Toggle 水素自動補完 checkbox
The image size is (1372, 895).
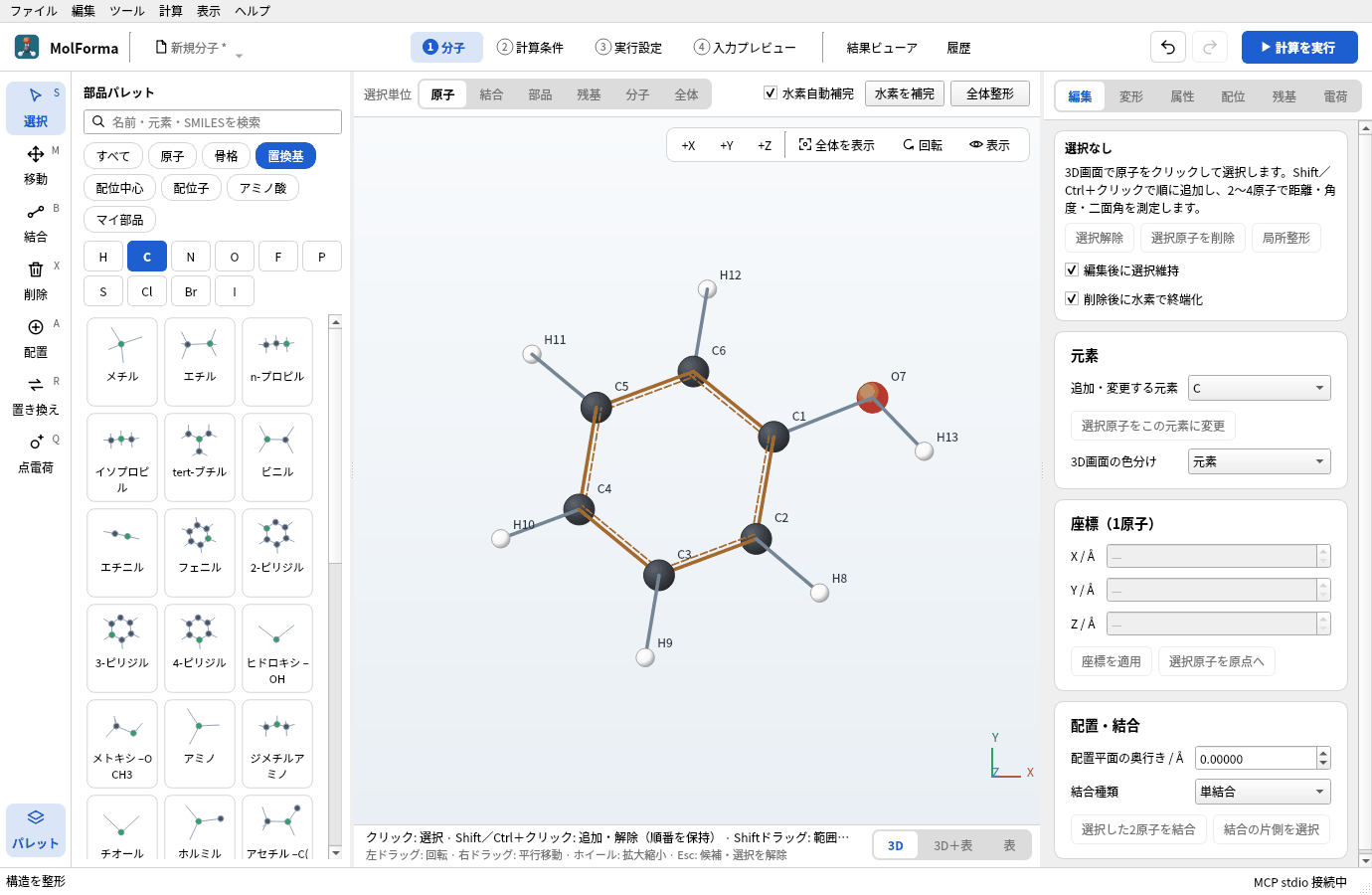pyautogui.click(x=771, y=93)
